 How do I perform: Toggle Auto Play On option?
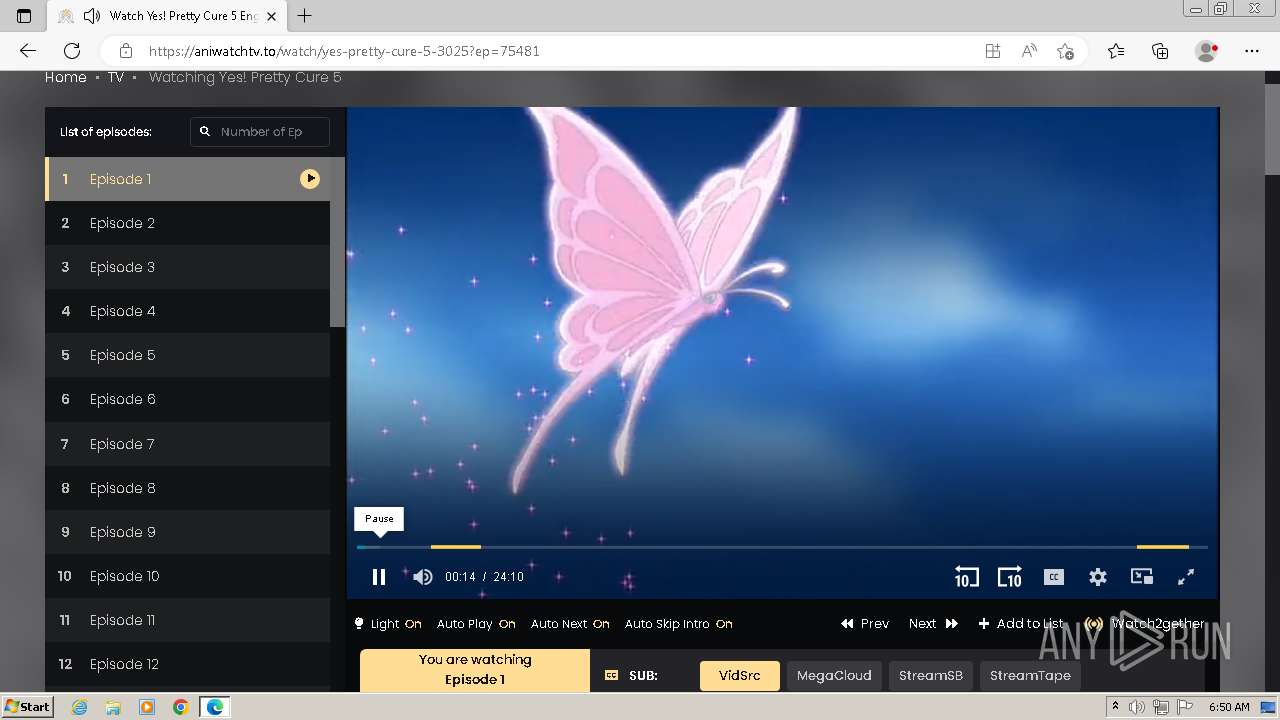coord(476,624)
